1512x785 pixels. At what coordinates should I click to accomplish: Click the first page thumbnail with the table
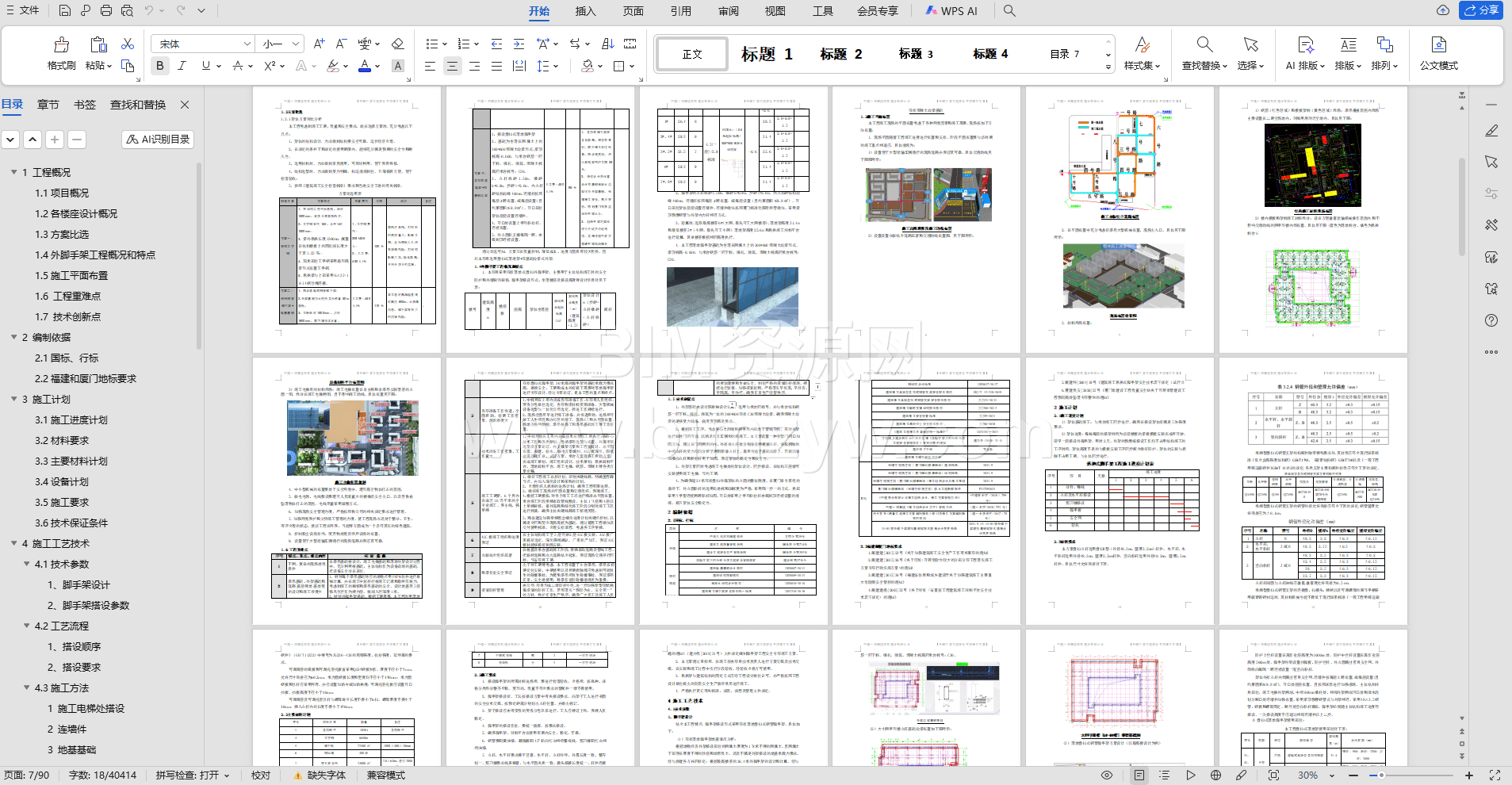346,220
